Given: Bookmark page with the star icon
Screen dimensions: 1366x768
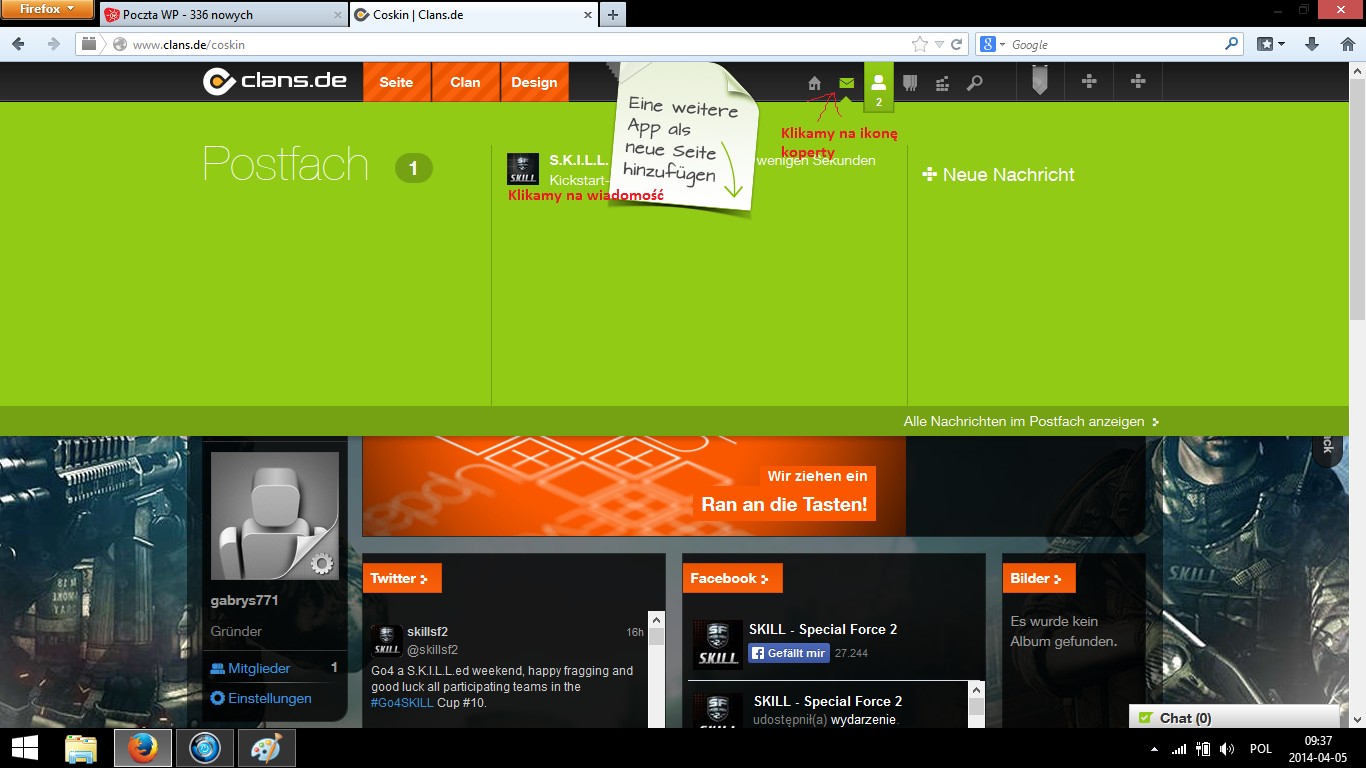Looking at the screenshot, I should 920,44.
